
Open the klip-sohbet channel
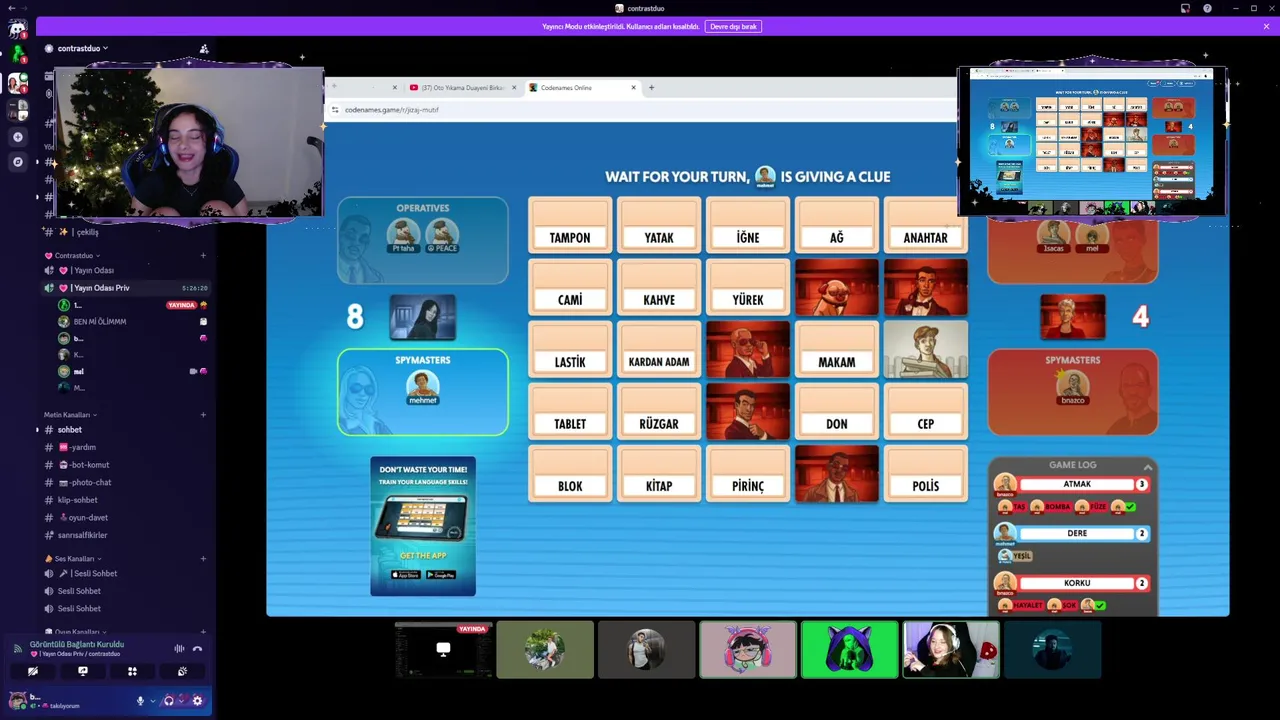click(127, 500)
